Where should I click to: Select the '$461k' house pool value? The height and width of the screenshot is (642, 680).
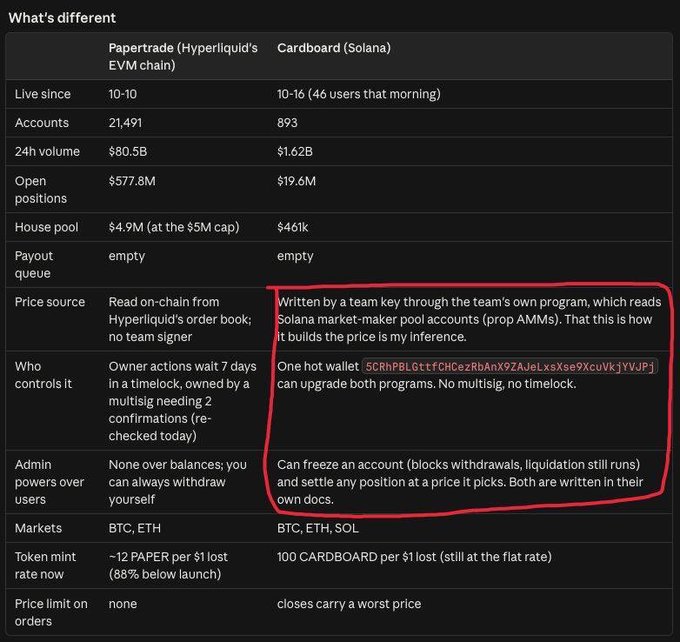293,227
